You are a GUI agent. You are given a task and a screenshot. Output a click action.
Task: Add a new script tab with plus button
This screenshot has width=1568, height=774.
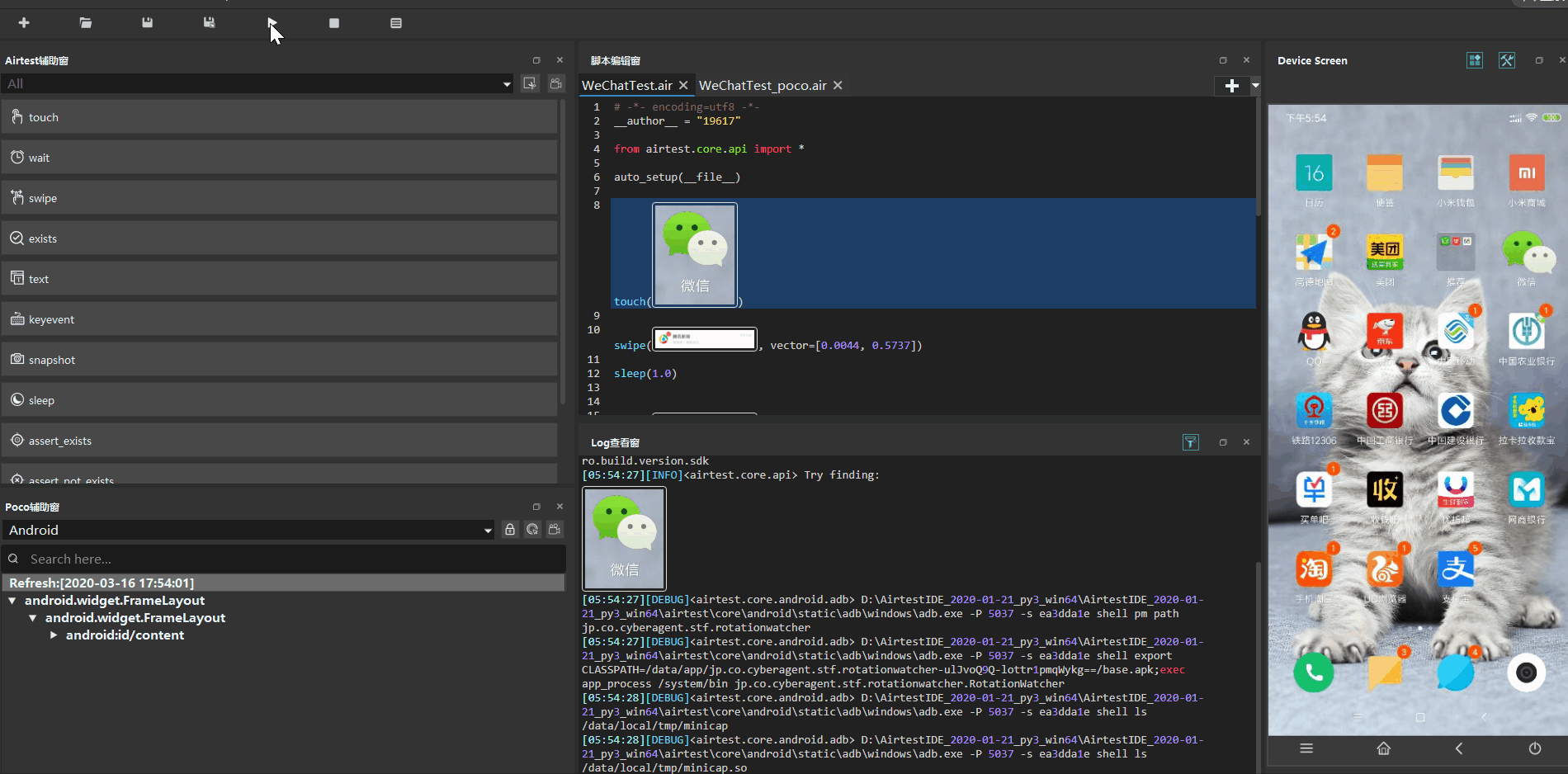[1232, 86]
